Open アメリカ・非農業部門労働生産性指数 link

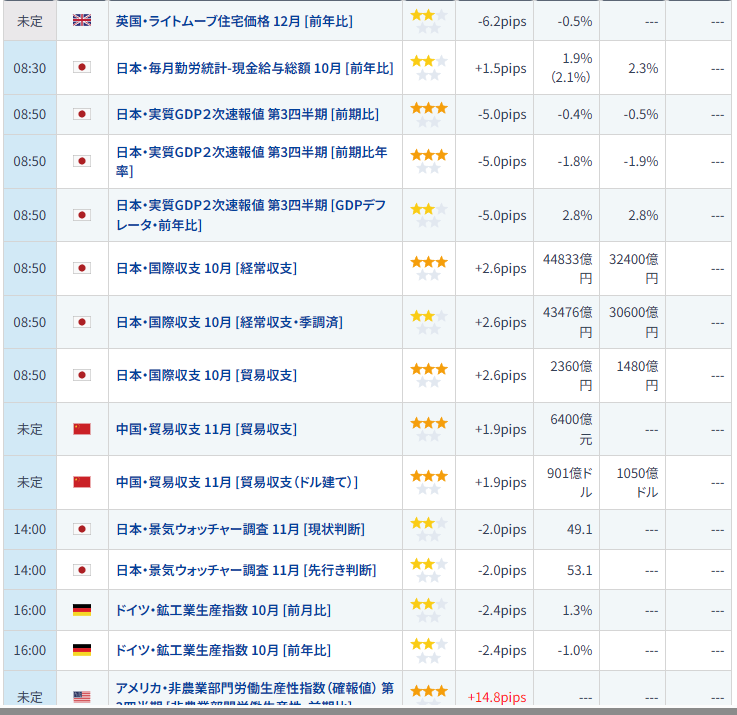(254, 689)
